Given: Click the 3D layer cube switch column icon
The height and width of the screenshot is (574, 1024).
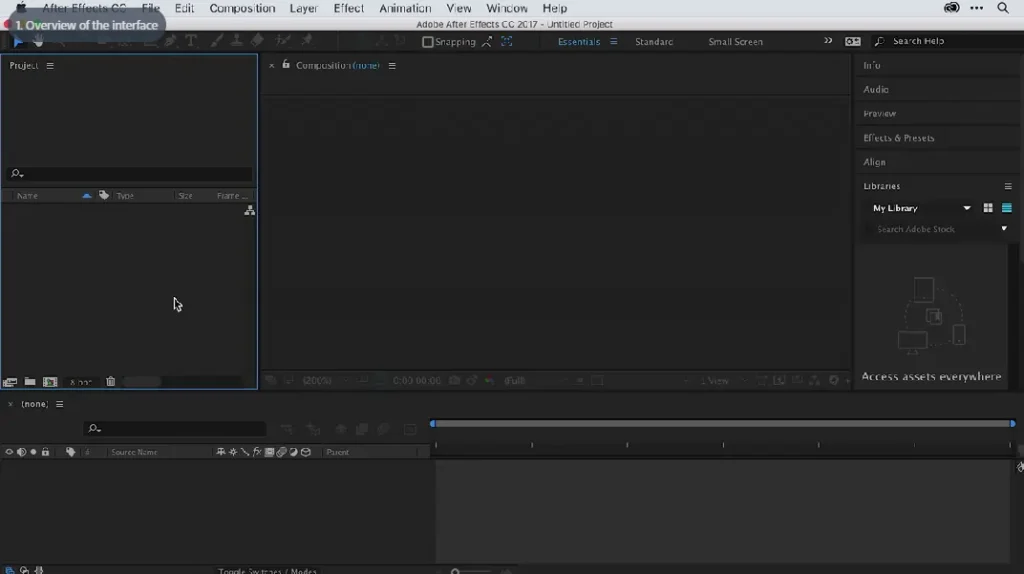Looking at the screenshot, I should [306, 452].
